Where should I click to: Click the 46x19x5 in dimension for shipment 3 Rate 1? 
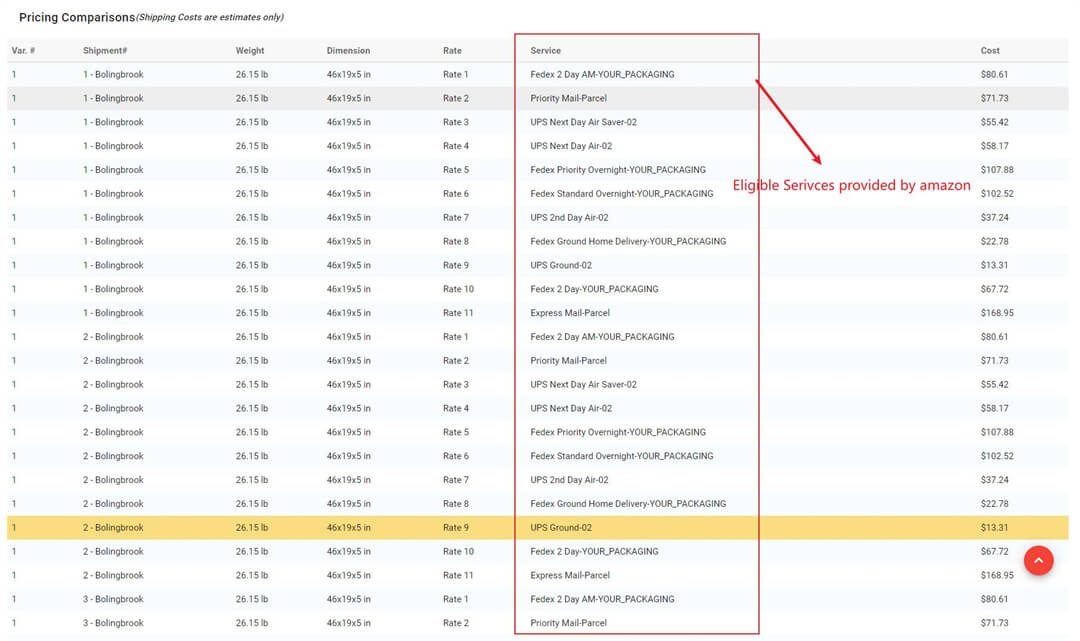349,600
